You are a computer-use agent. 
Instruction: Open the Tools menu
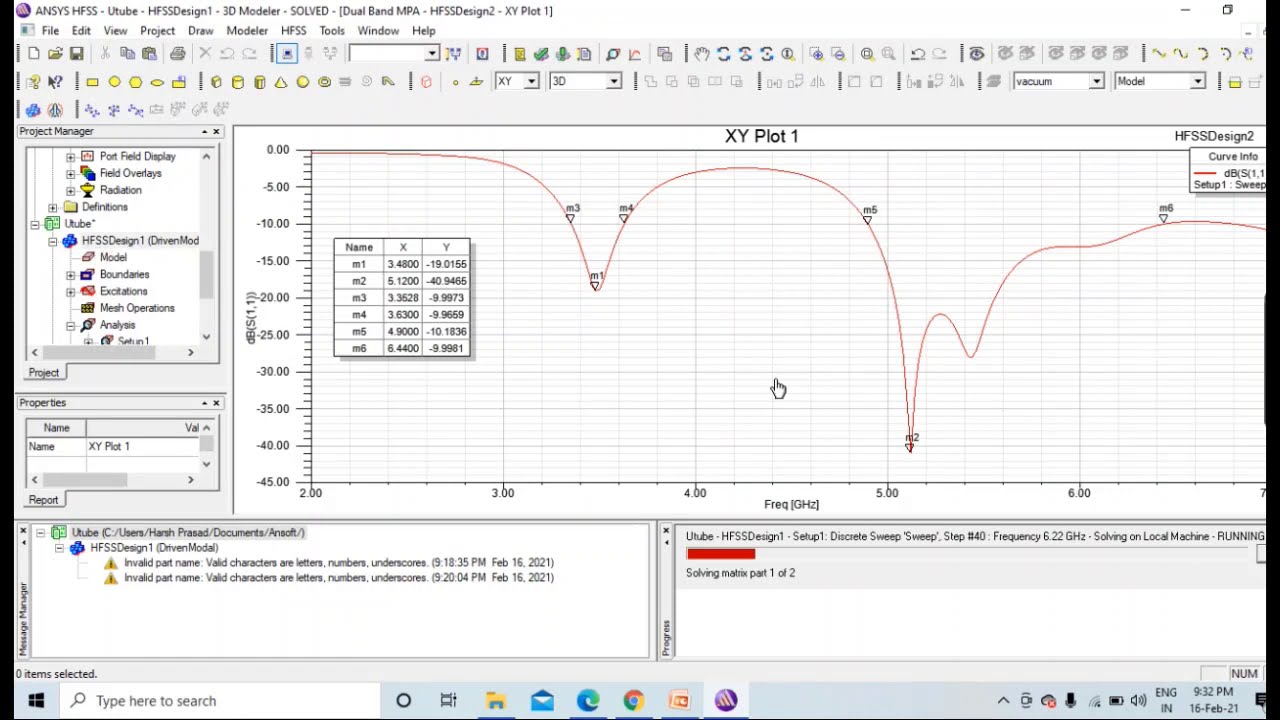tap(332, 31)
